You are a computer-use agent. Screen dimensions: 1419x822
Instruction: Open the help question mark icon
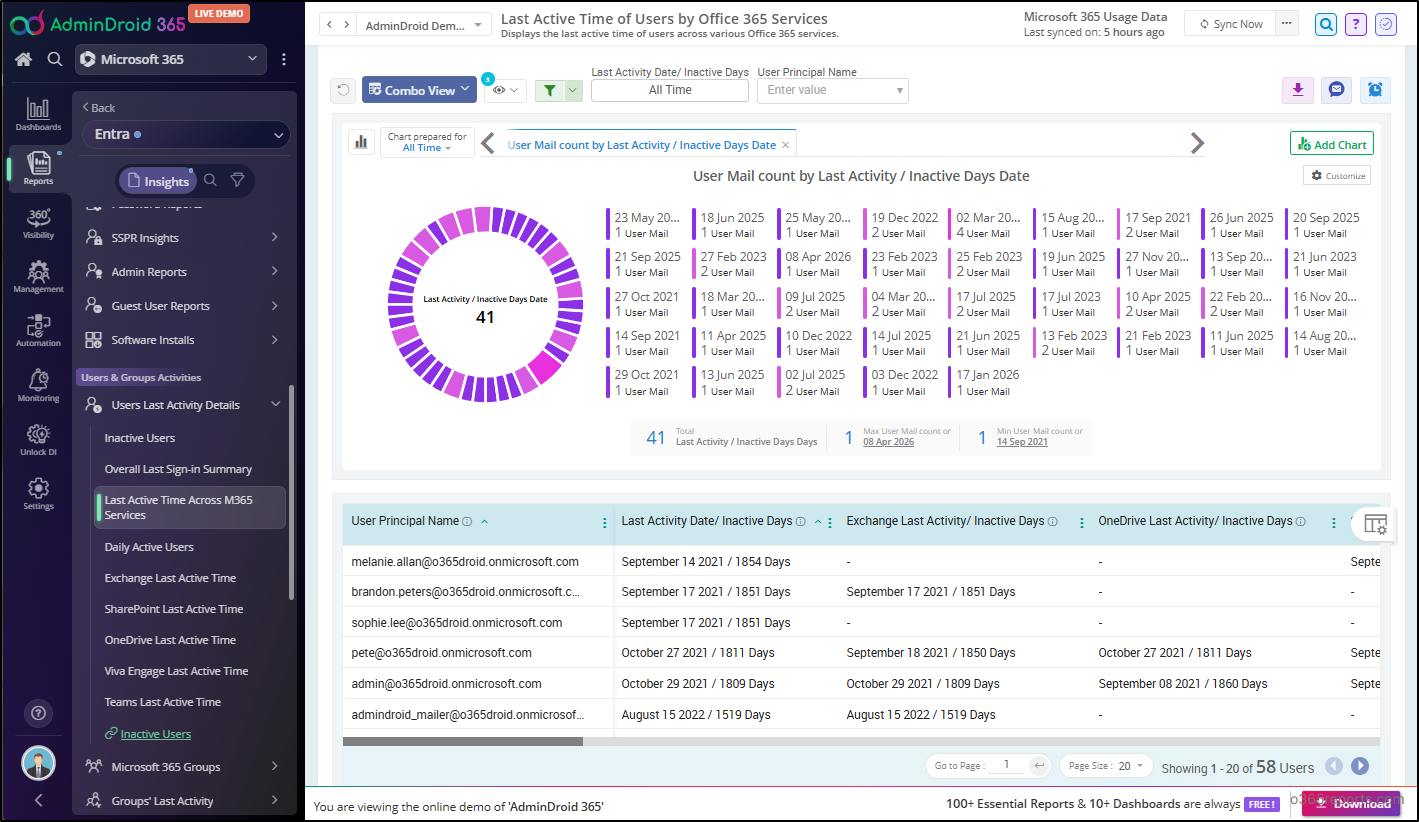(1356, 24)
